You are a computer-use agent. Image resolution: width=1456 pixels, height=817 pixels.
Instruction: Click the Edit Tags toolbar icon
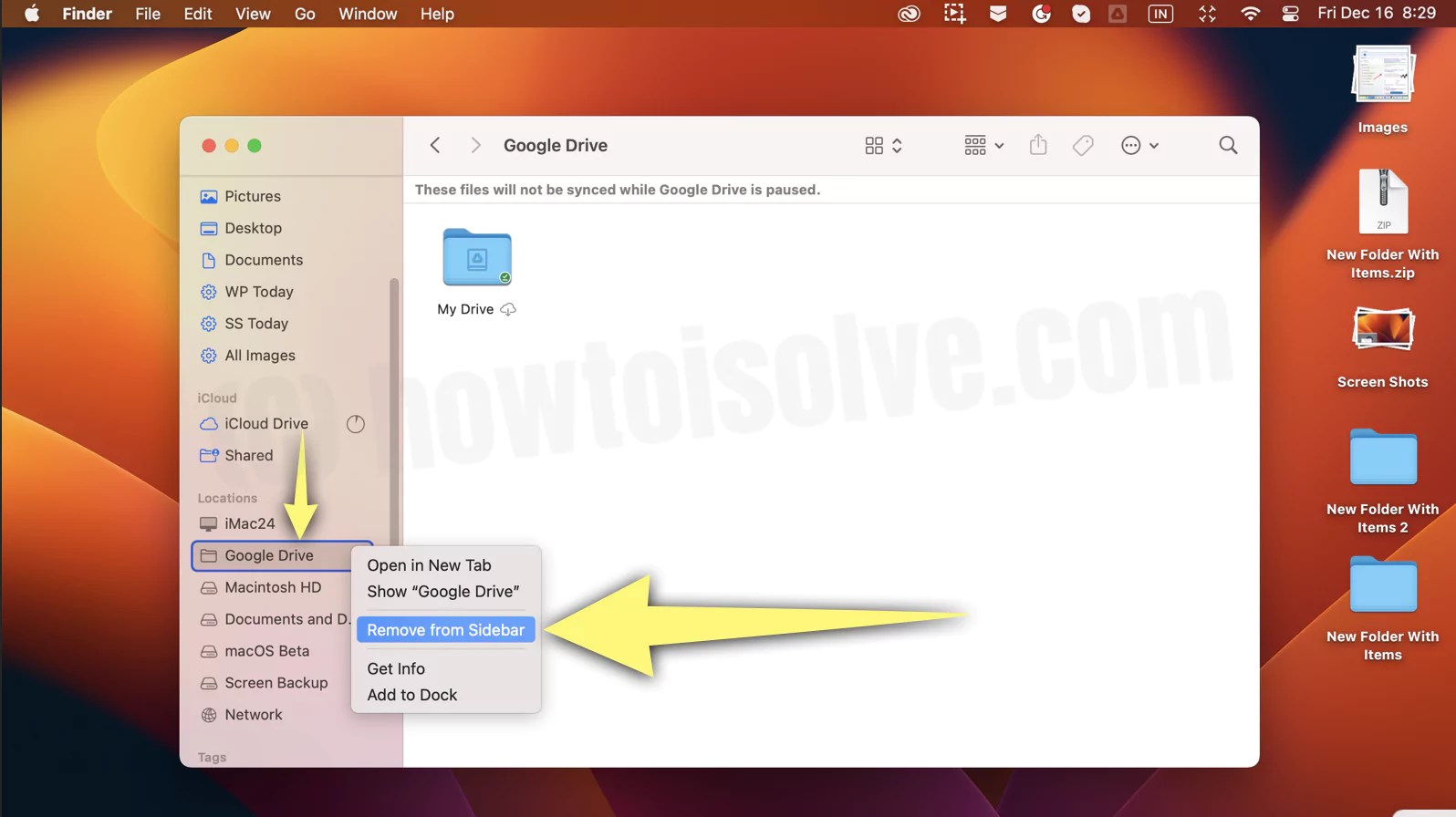pyautogui.click(x=1083, y=146)
